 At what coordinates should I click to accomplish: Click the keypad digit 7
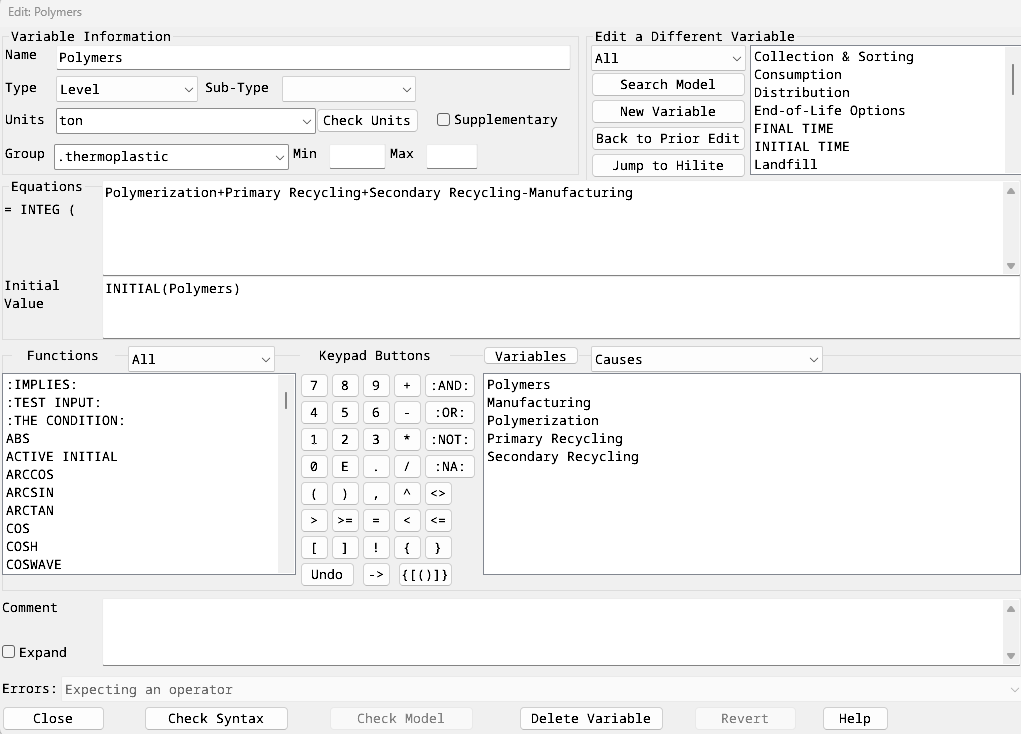tap(314, 386)
